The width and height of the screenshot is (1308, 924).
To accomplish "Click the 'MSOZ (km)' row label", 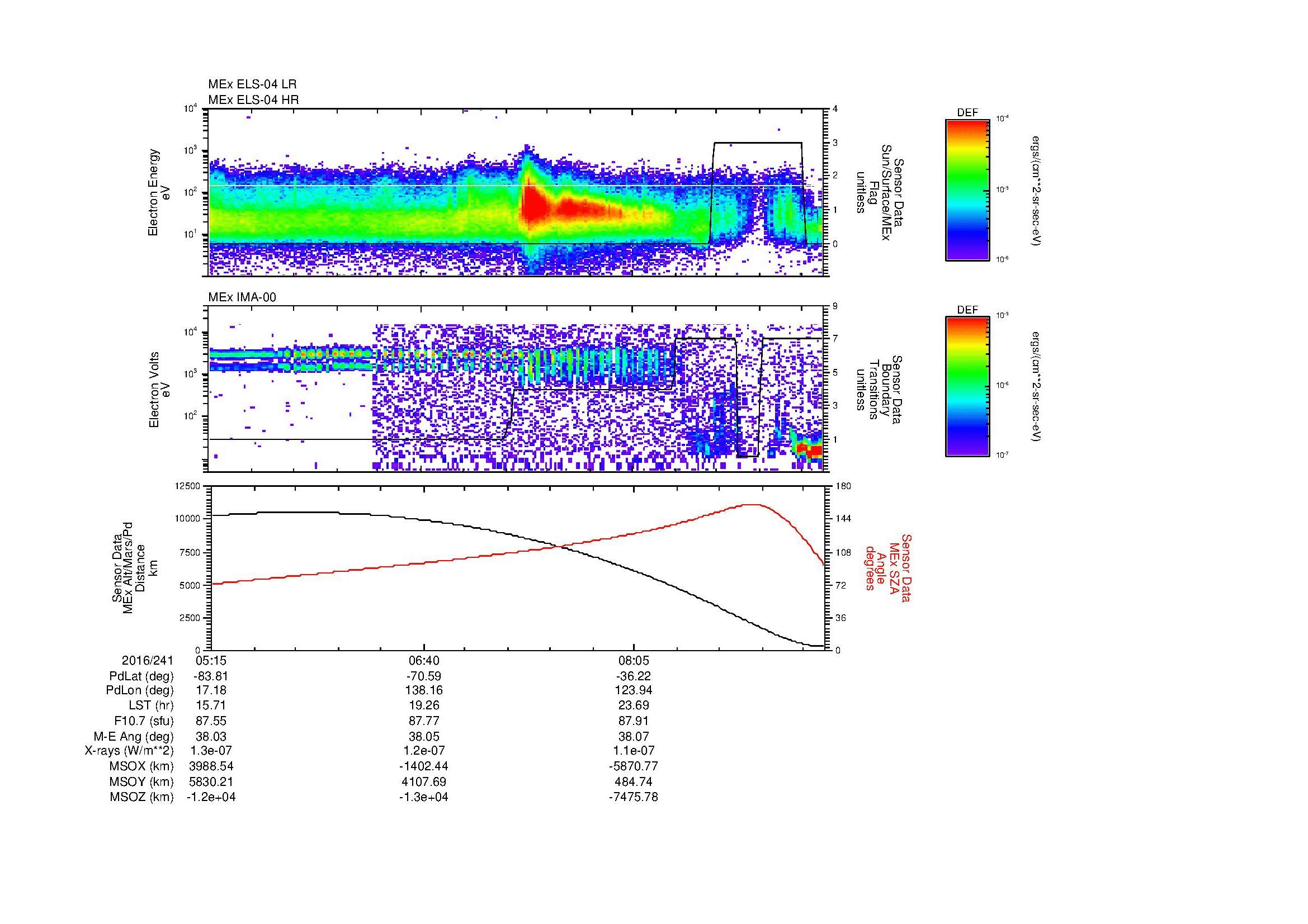I will 142,797.
